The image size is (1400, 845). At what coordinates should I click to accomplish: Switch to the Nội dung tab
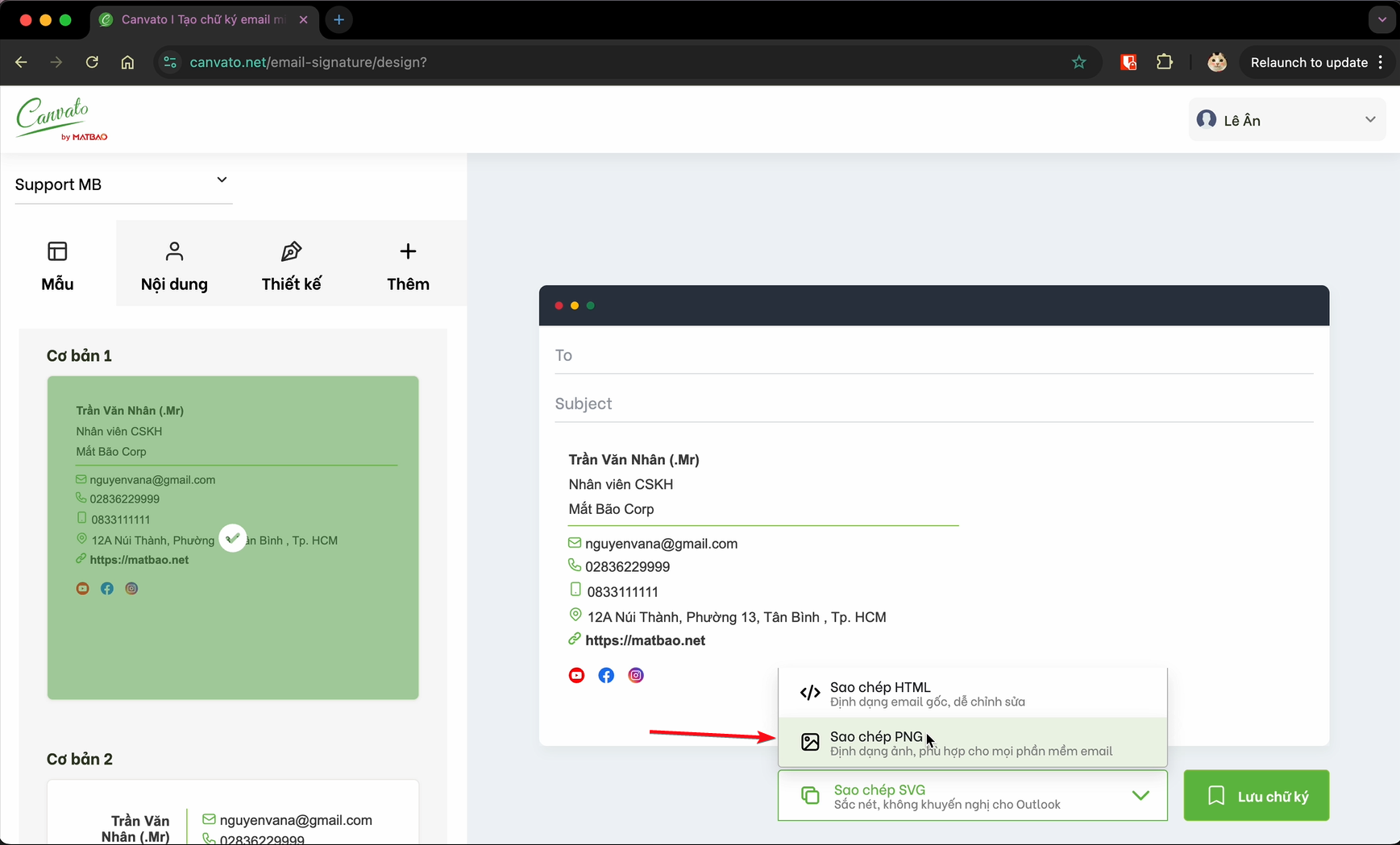174,266
